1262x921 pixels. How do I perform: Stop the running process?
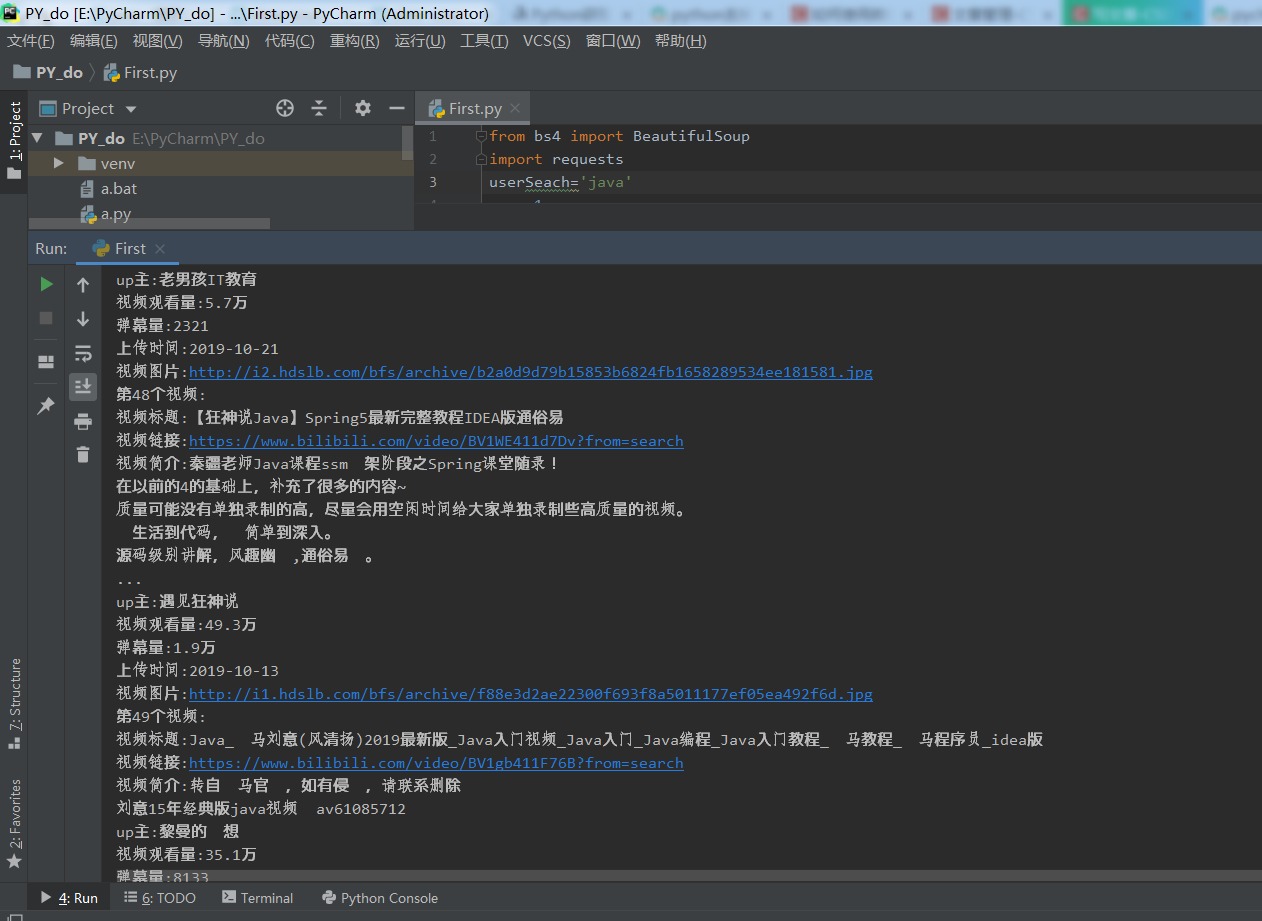tap(45, 316)
